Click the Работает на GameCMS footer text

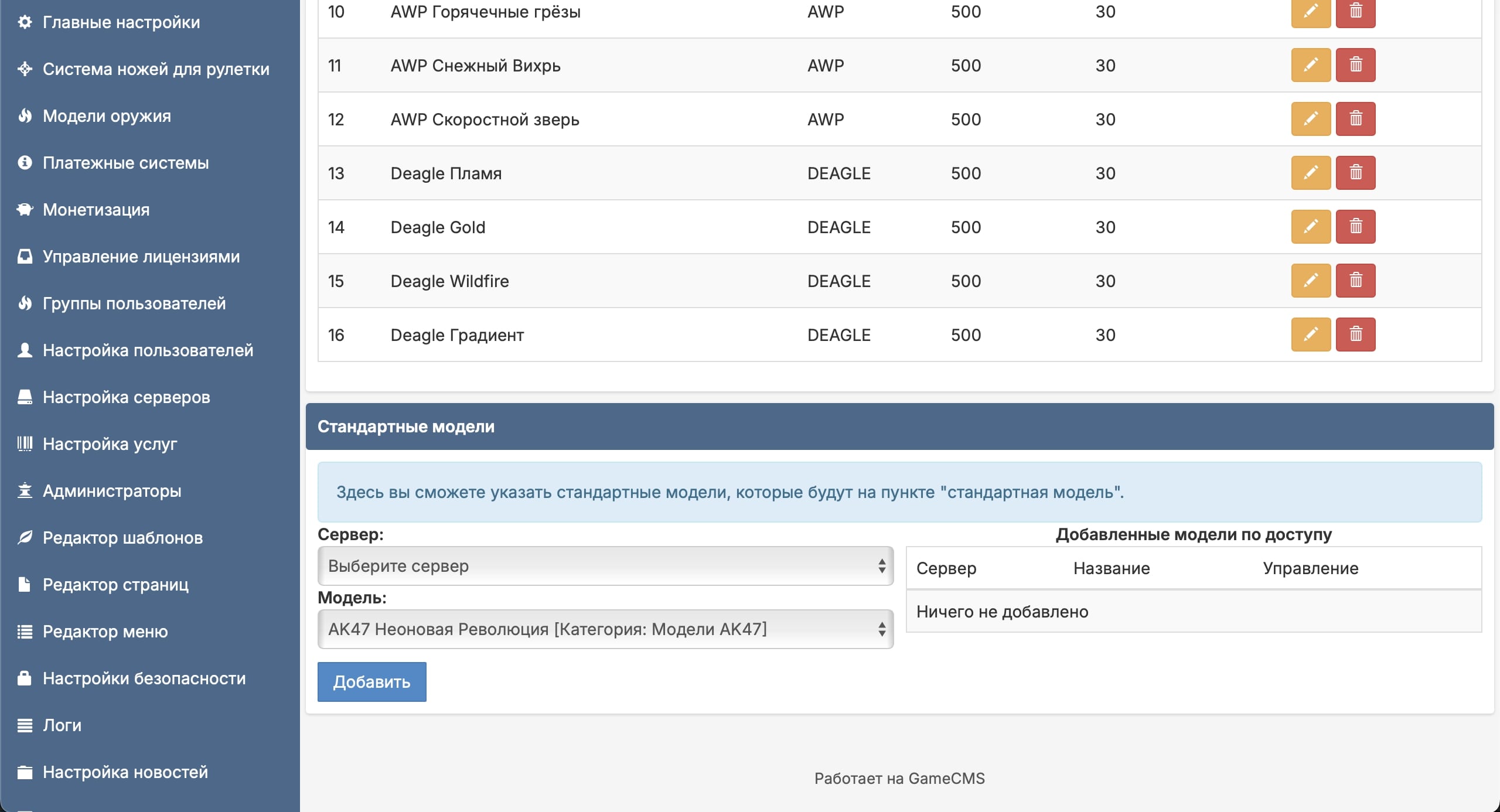[899, 779]
